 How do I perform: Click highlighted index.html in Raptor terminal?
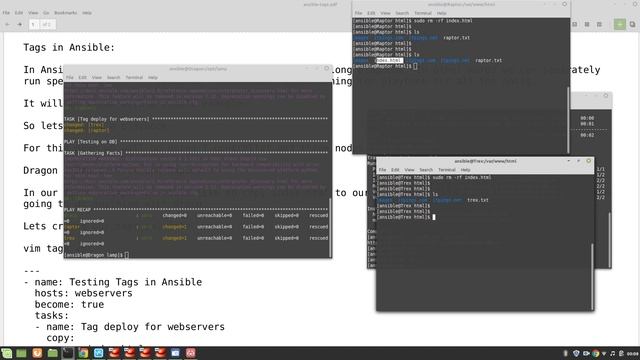pos(389,60)
